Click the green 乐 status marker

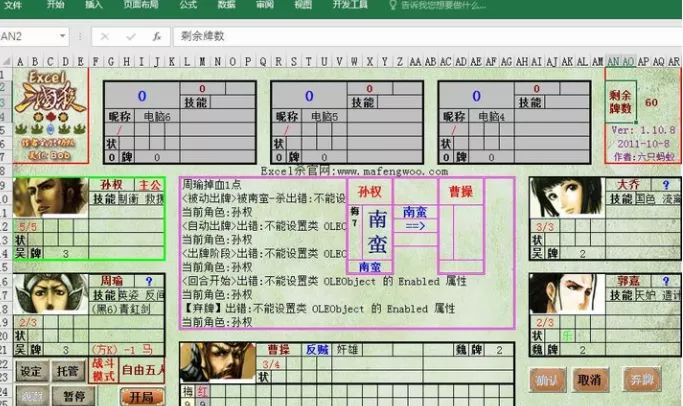tap(567, 336)
